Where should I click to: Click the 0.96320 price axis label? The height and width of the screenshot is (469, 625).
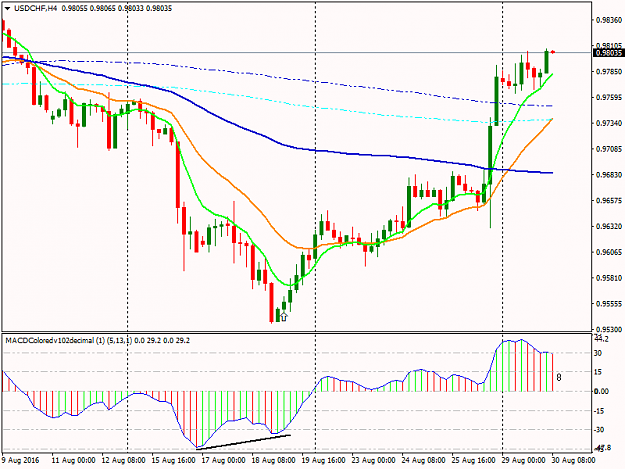(609, 226)
